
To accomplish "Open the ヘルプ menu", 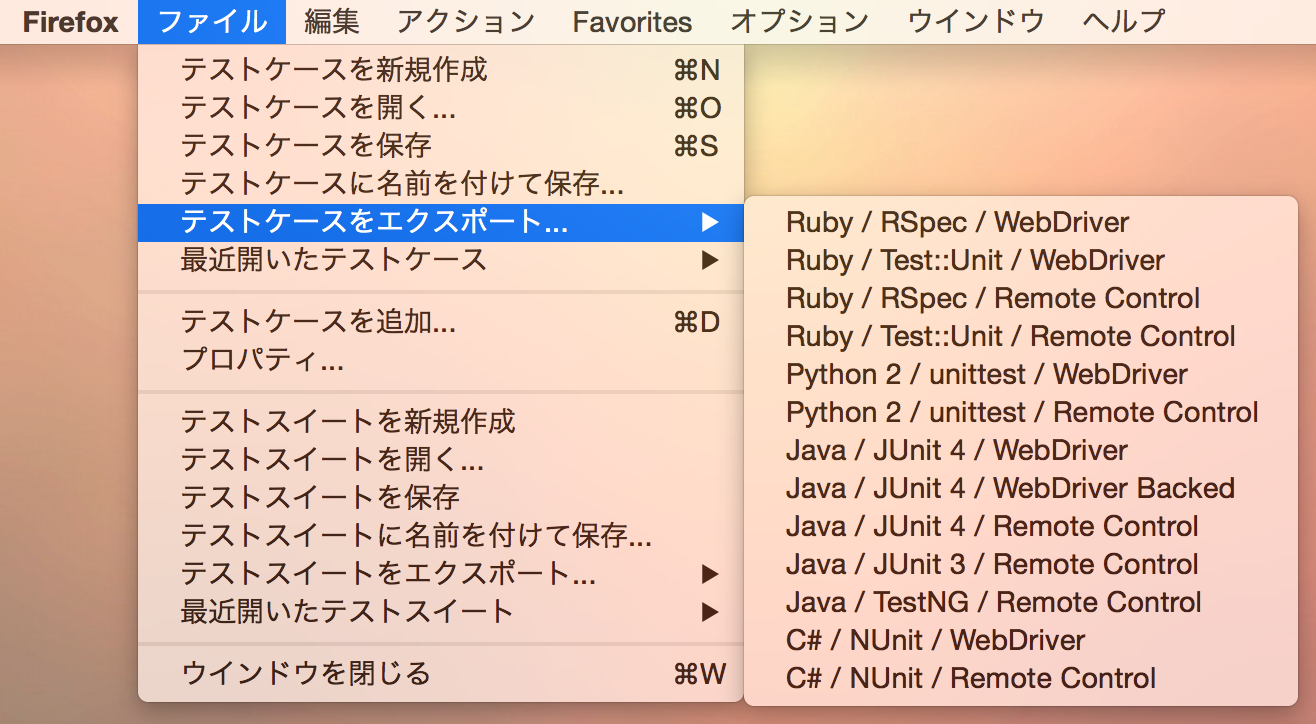I will [x=1124, y=21].
